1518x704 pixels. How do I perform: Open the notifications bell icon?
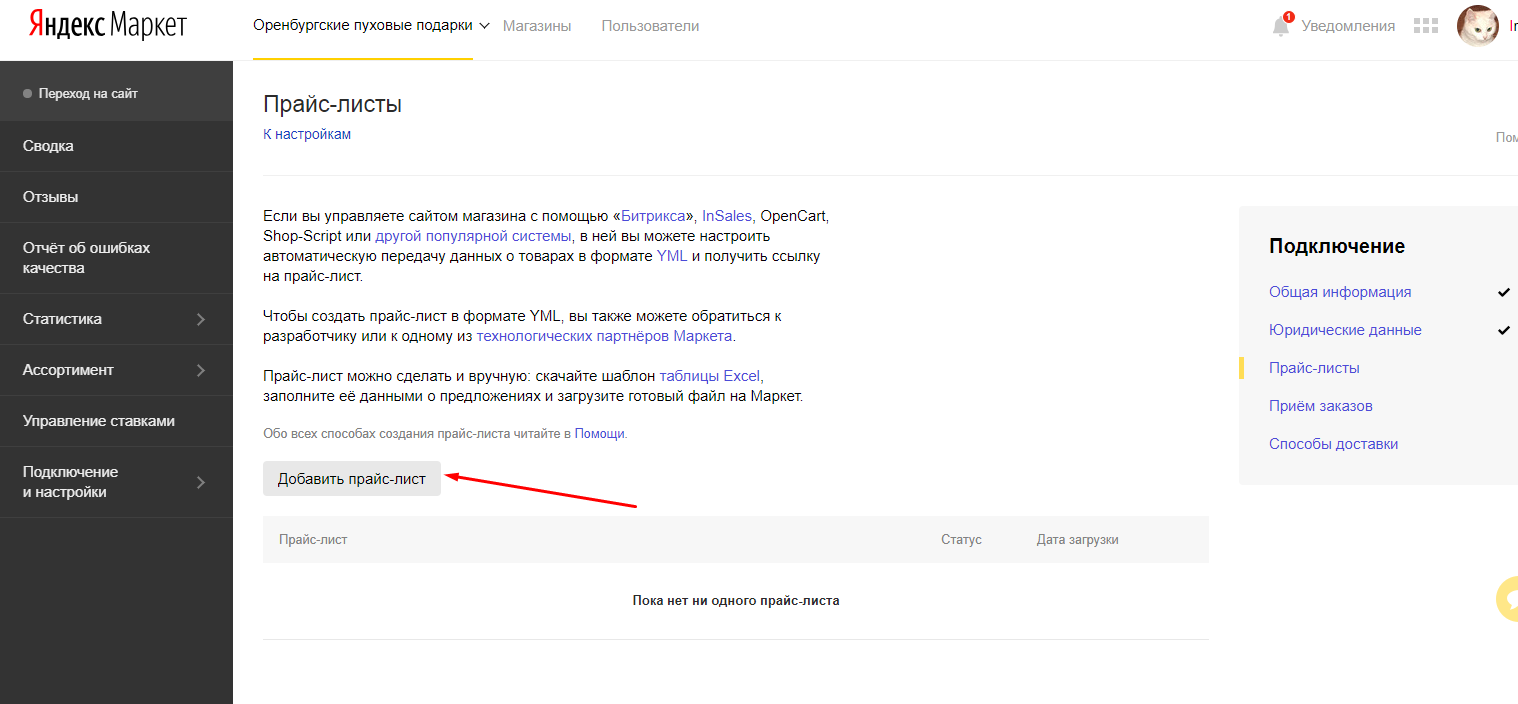[x=1281, y=25]
